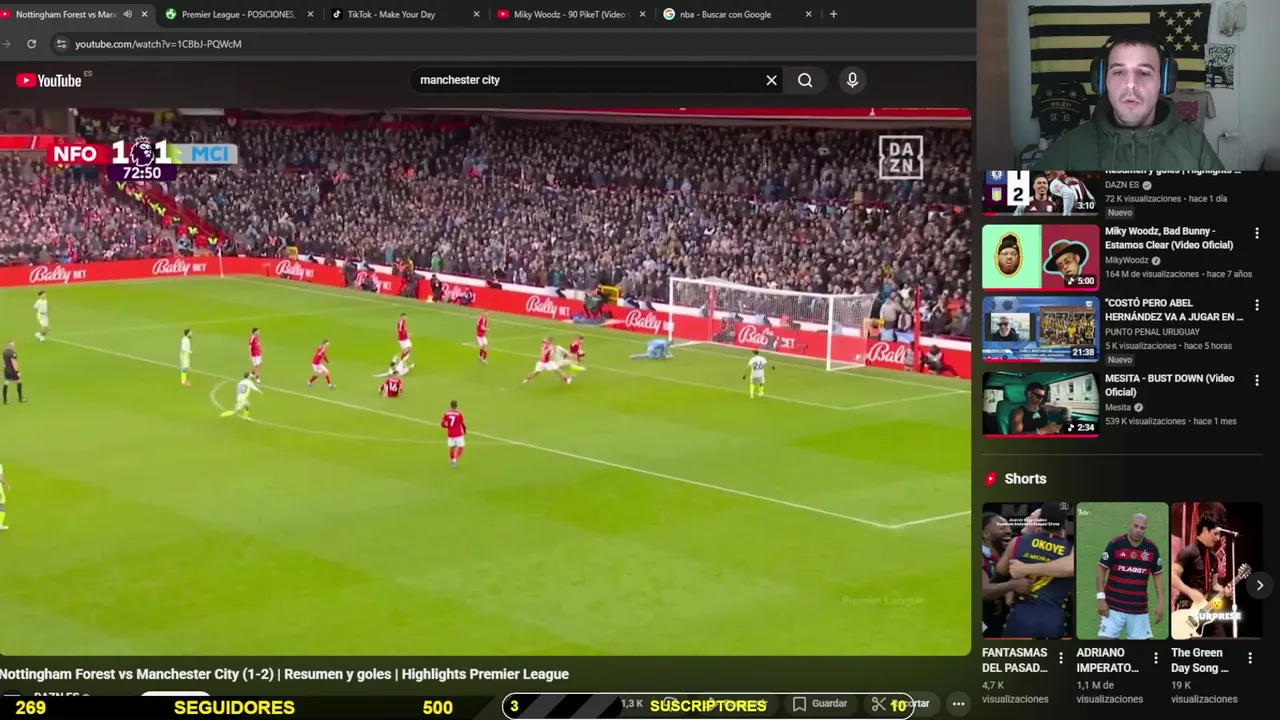
Task: Save video with Guardar bookmark button
Action: coord(820,704)
